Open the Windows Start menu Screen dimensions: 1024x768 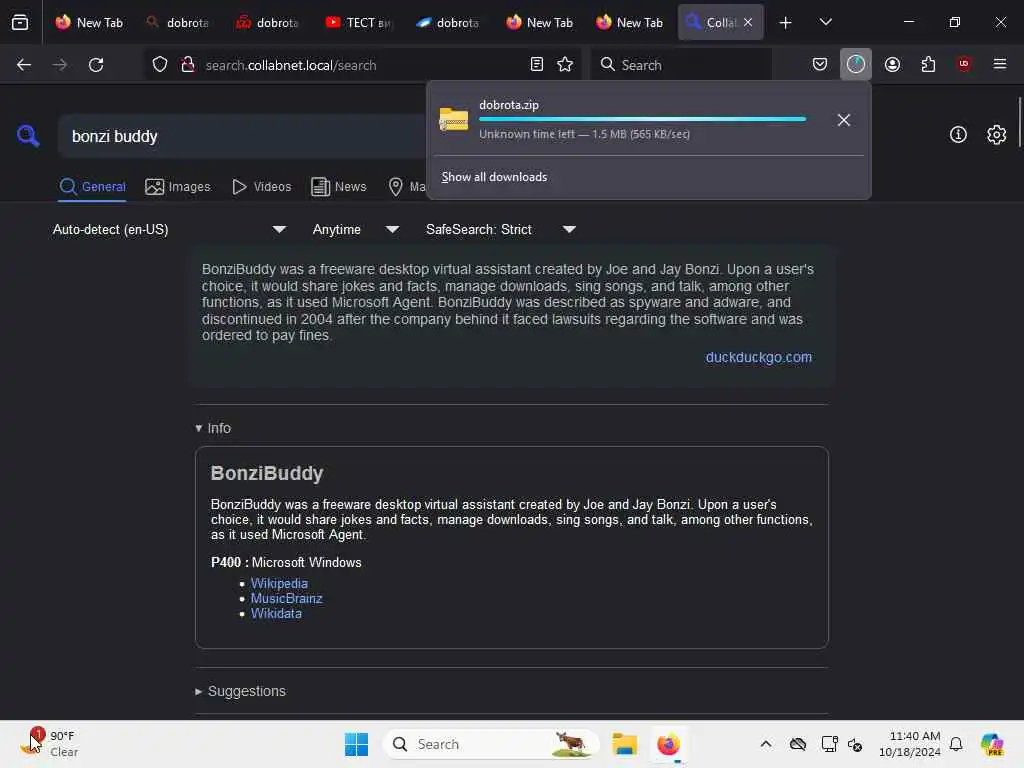click(357, 744)
